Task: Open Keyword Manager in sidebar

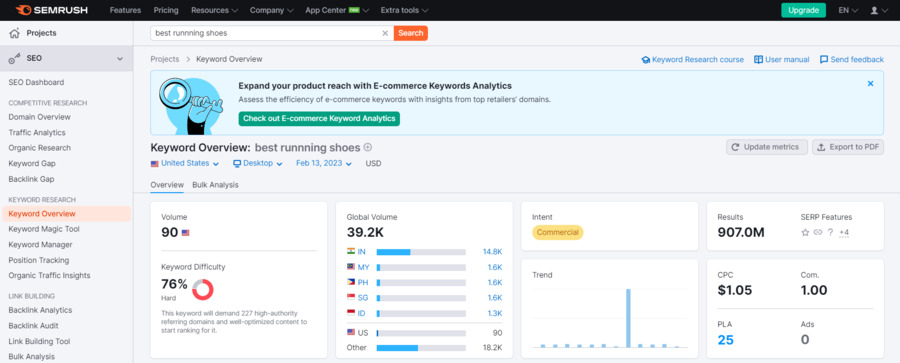Action: point(40,245)
